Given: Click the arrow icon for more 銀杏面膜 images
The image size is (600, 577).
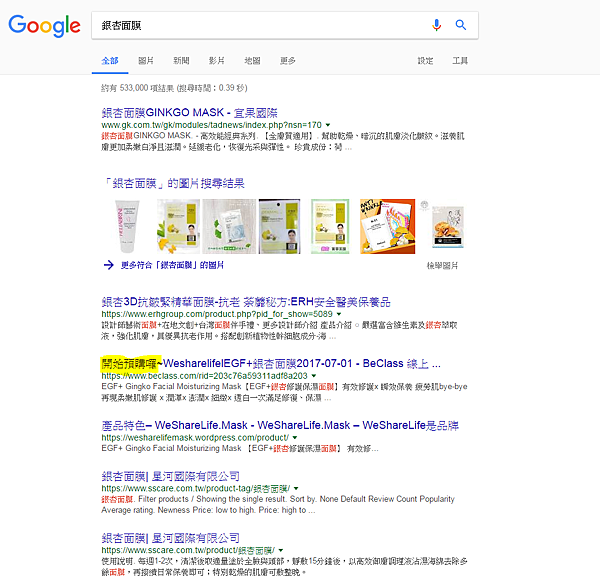Looking at the screenshot, I should click(109, 265).
